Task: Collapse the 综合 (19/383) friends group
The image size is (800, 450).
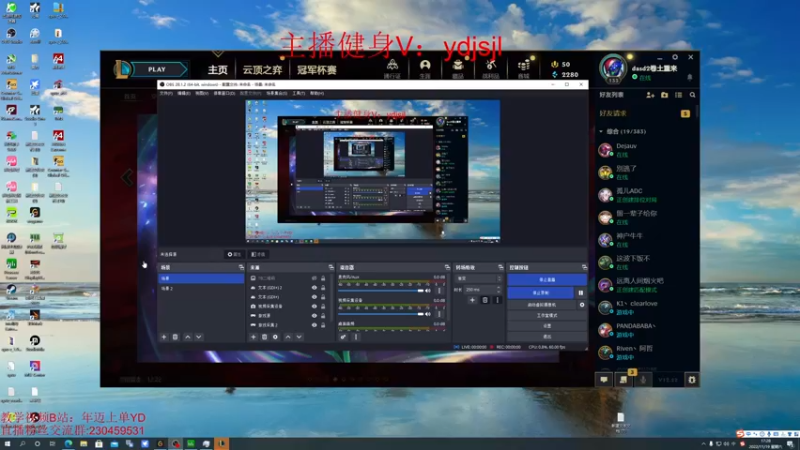Action: point(601,132)
